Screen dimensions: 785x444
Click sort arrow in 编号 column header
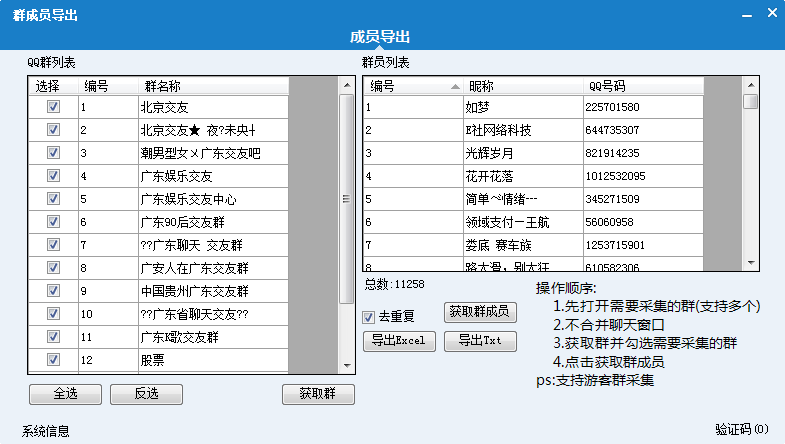click(x=456, y=86)
